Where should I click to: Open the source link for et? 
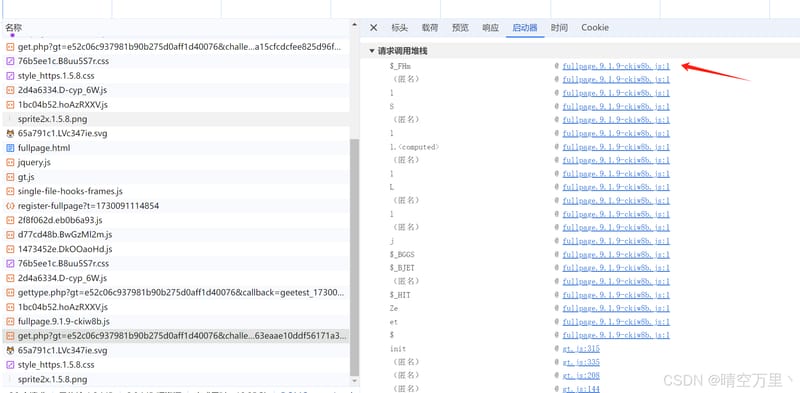tap(616, 322)
